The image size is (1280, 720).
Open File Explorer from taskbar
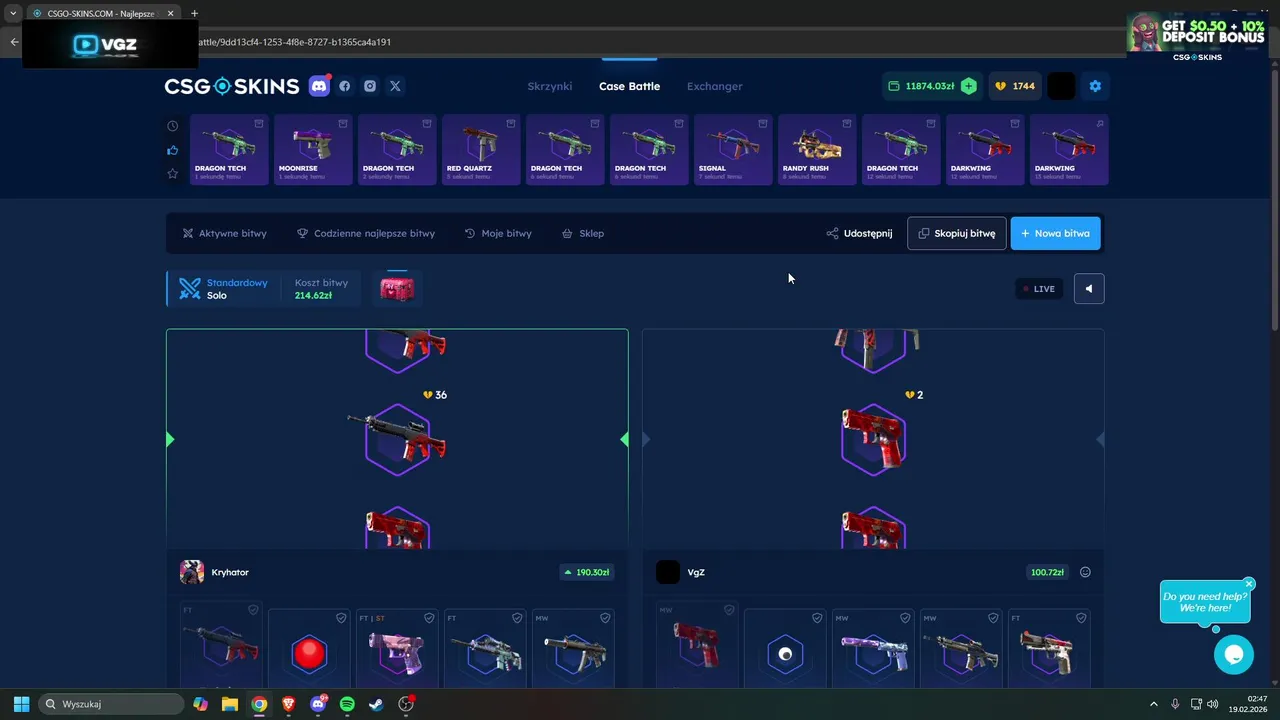[230, 704]
